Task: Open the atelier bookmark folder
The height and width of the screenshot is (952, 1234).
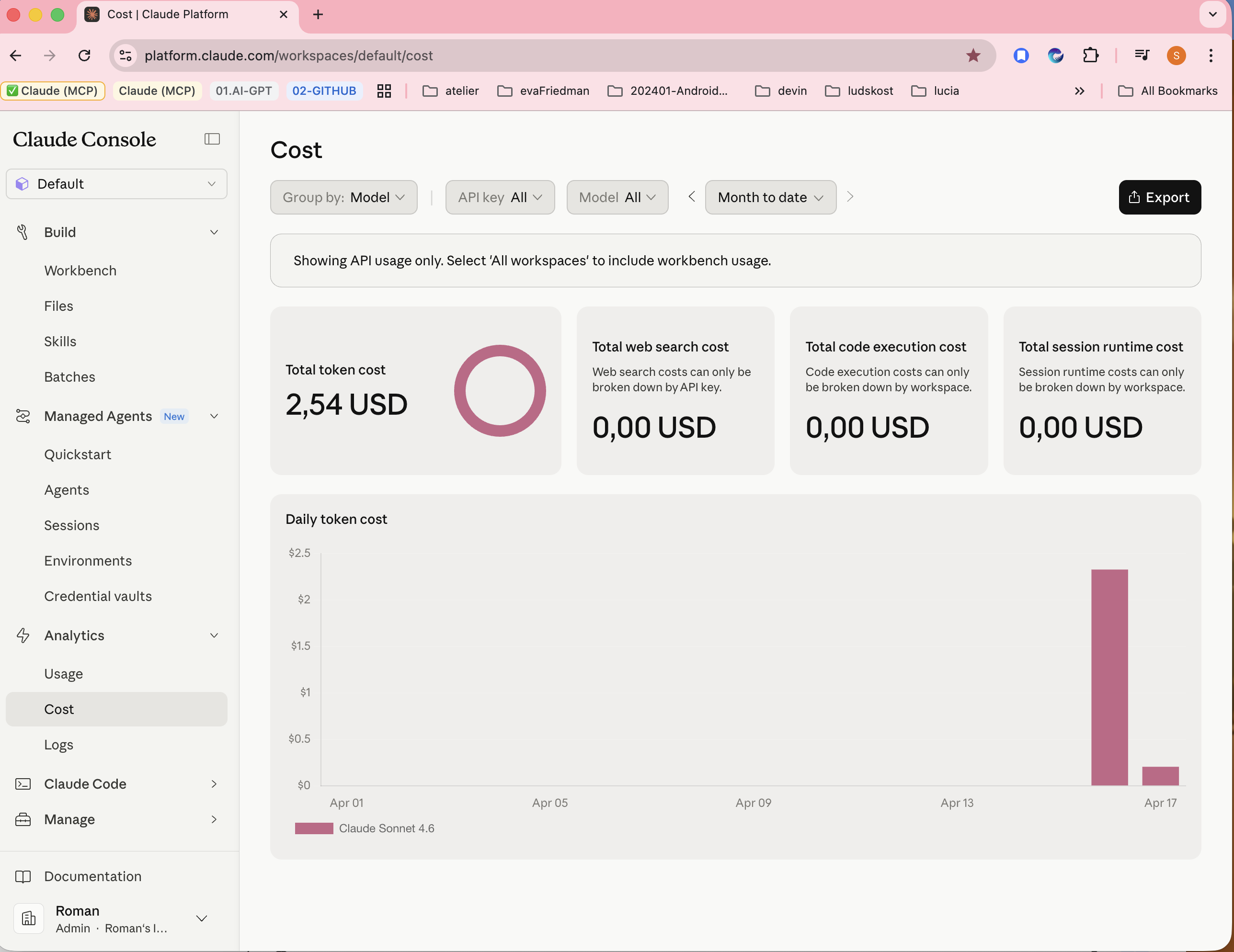Action: point(450,91)
